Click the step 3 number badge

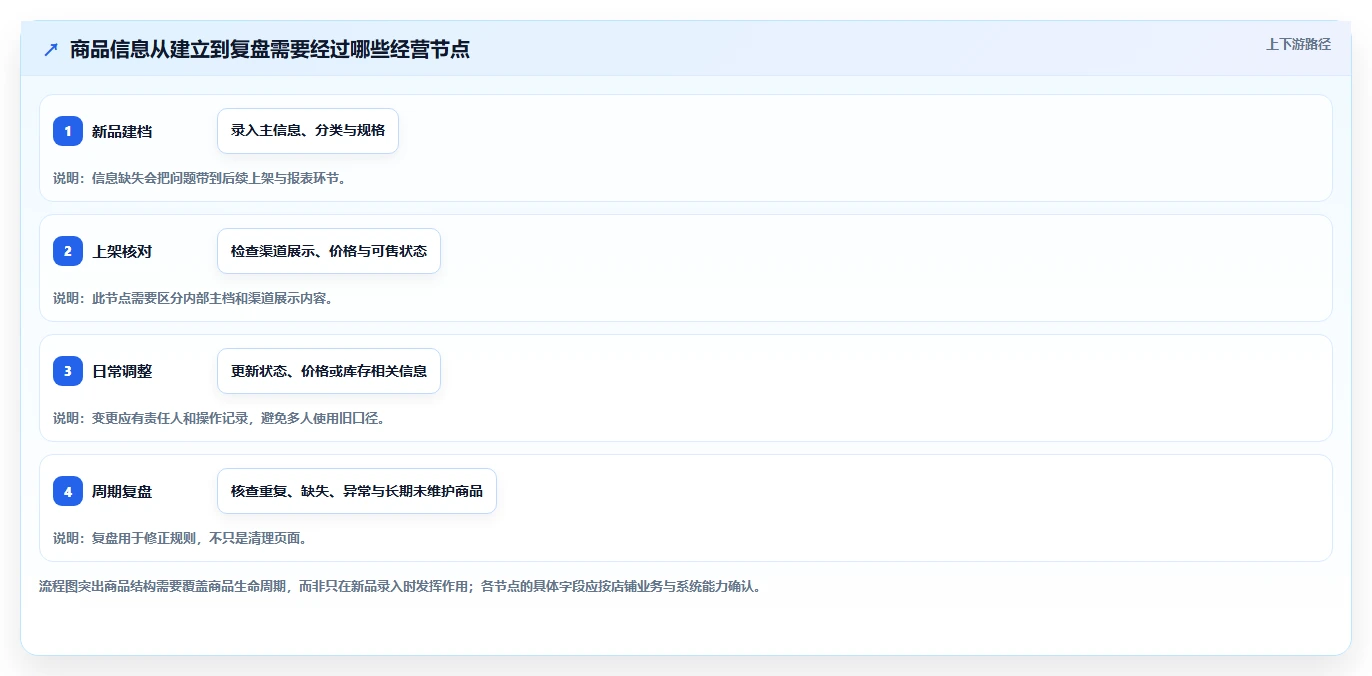click(68, 371)
